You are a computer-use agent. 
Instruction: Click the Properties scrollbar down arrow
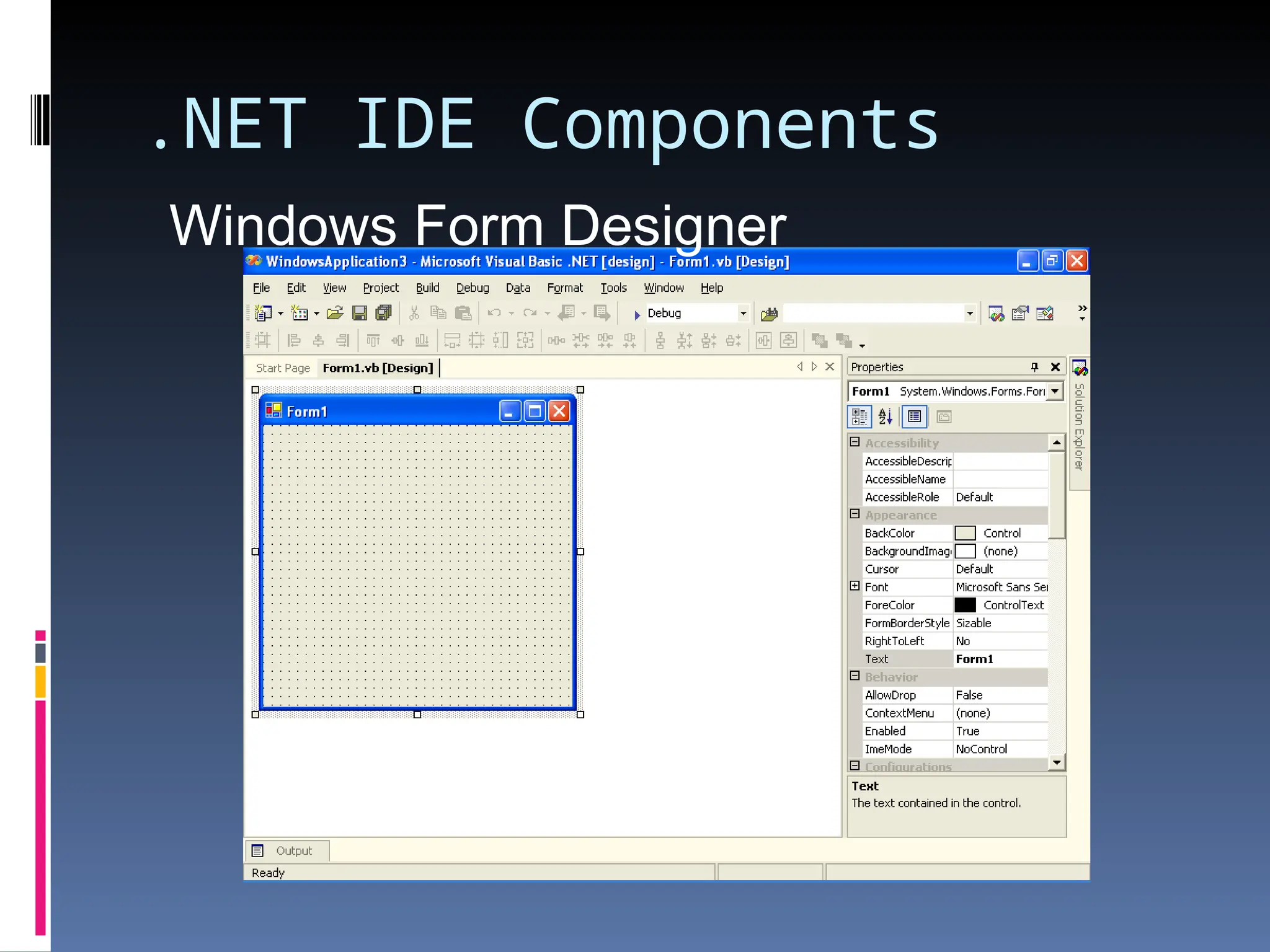pos(1057,763)
